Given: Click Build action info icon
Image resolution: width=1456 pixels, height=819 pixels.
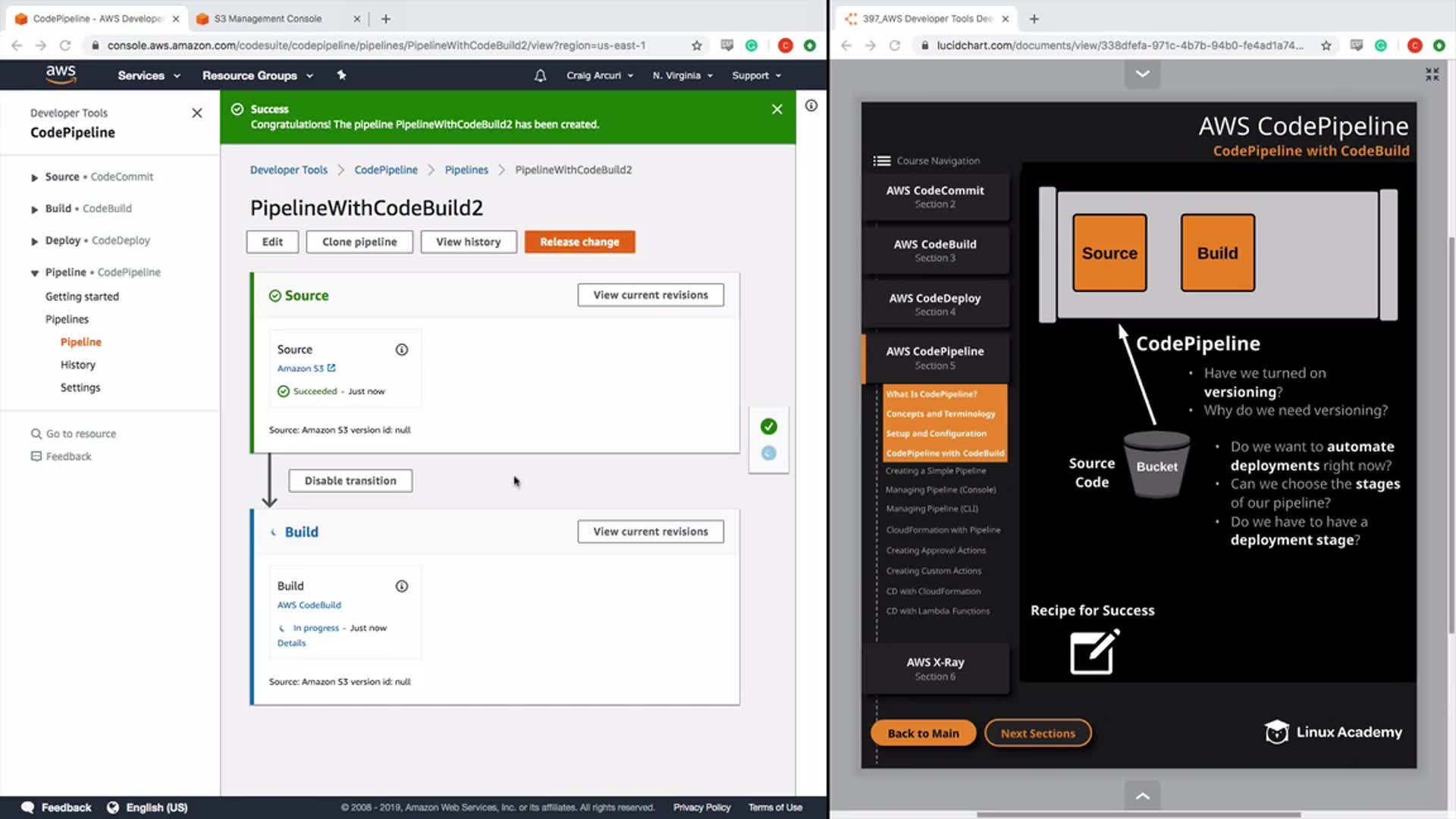Looking at the screenshot, I should click(401, 586).
